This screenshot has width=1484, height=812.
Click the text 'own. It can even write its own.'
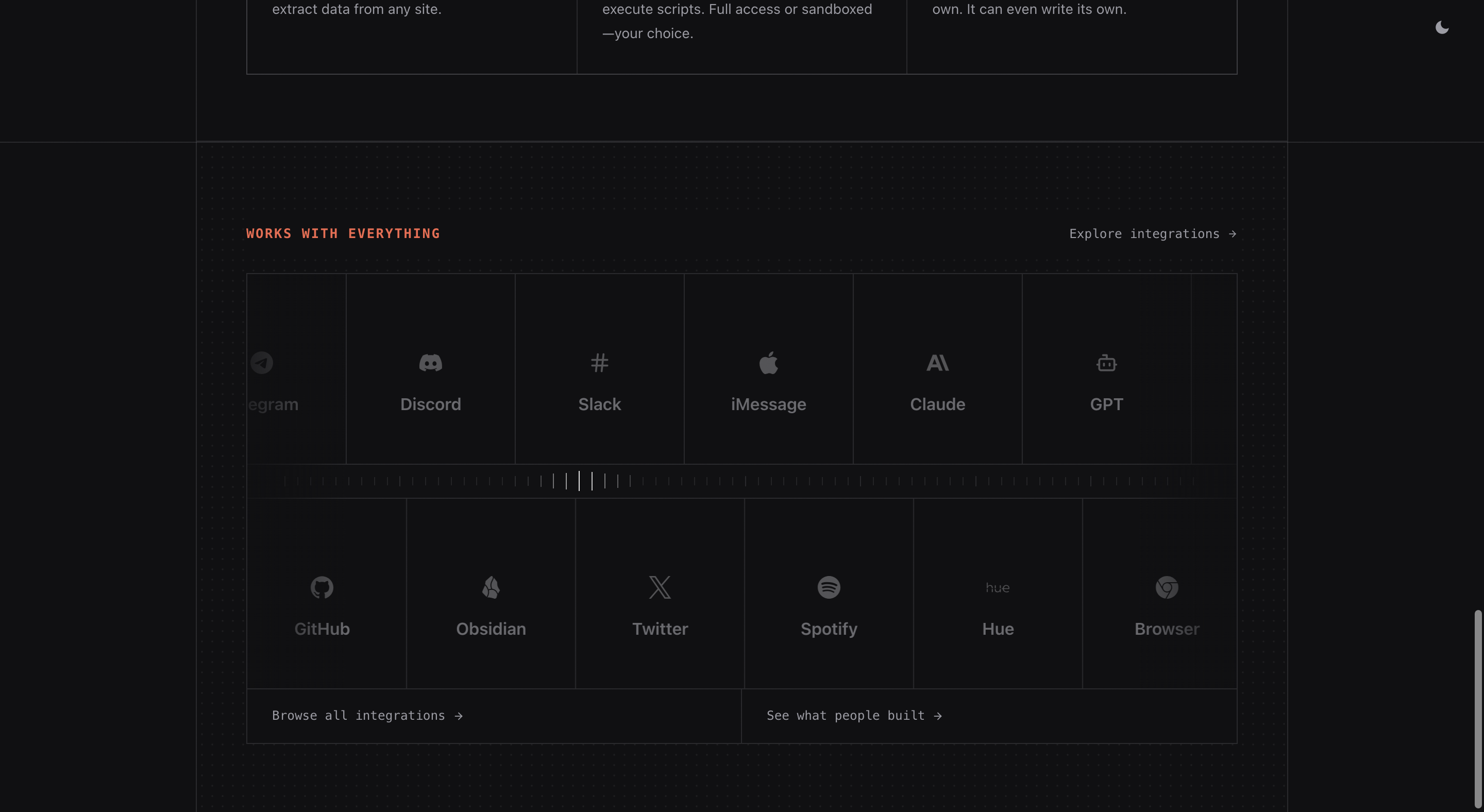coord(1029,9)
